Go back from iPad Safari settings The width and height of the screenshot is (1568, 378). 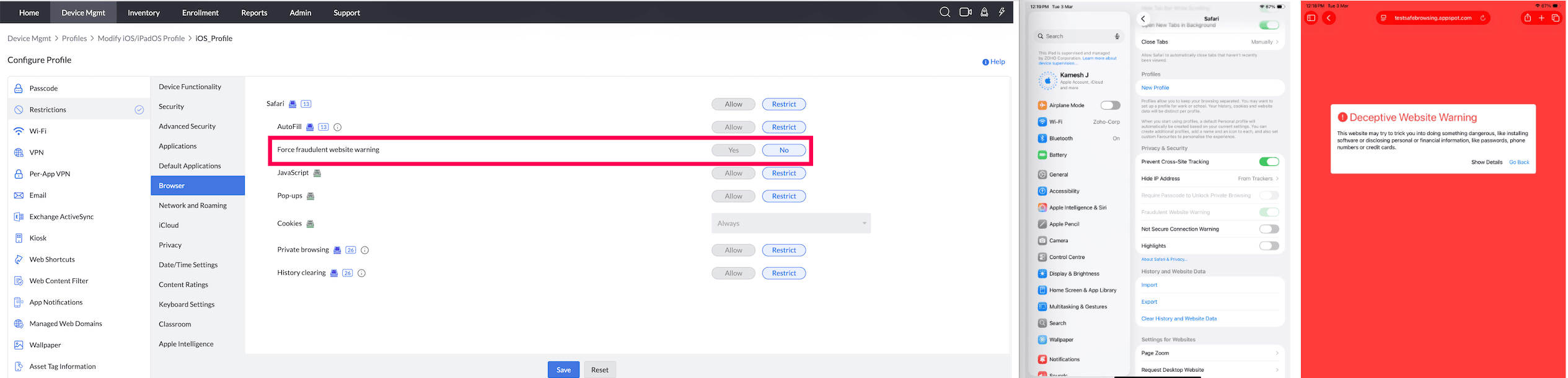coord(1143,19)
